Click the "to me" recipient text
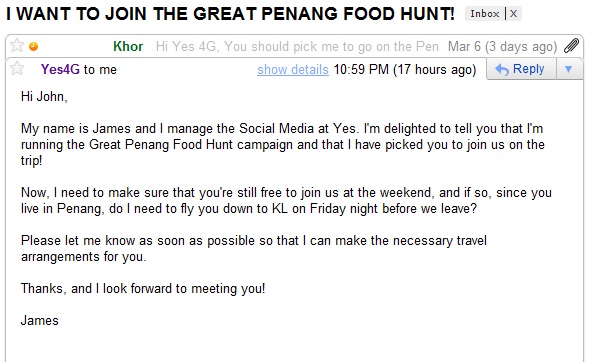This screenshot has width=590, height=362. pos(100,70)
